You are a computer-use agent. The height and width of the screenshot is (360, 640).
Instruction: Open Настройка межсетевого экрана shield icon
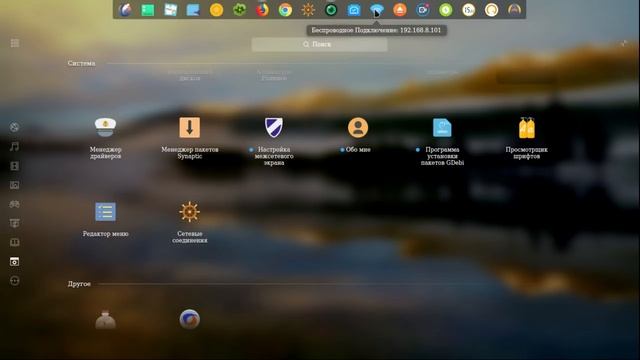tap(273, 127)
